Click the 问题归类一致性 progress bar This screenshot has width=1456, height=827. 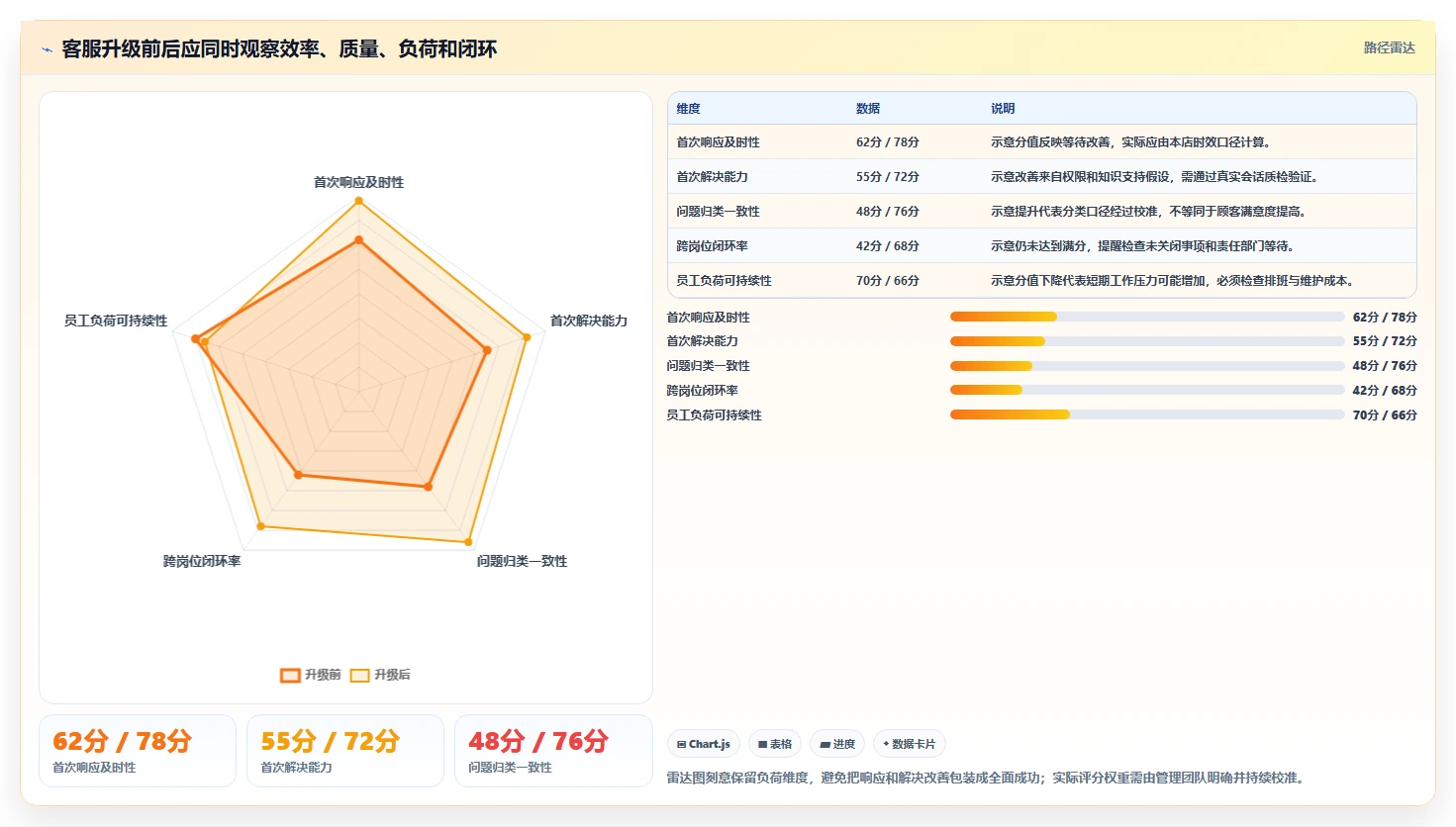(1147, 366)
